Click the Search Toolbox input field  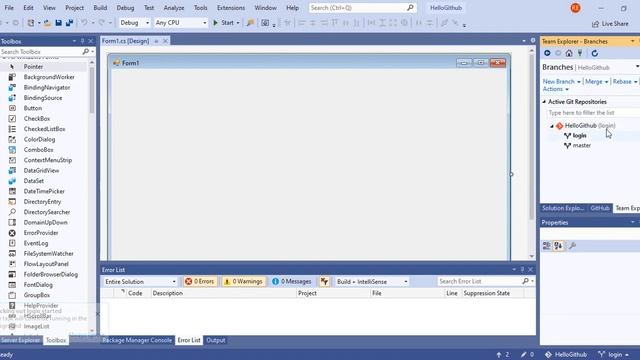(x=41, y=52)
